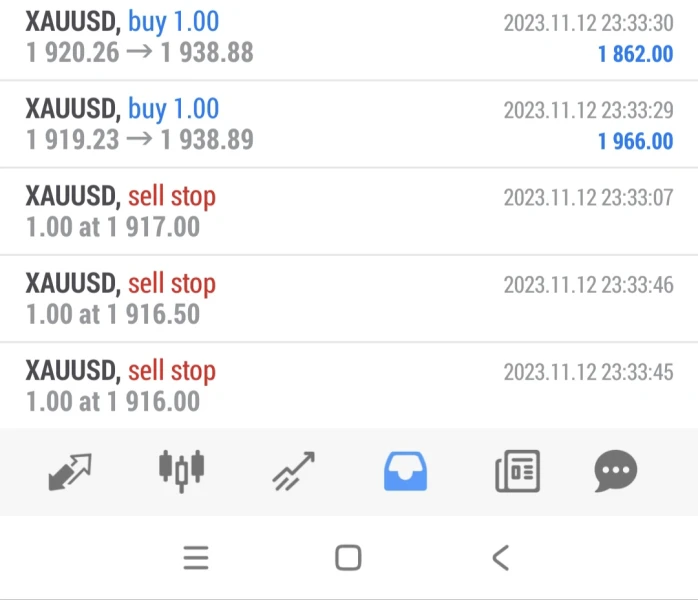Tap the Android back arrow
The width and height of the screenshot is (698, 600).
[501, 558]
